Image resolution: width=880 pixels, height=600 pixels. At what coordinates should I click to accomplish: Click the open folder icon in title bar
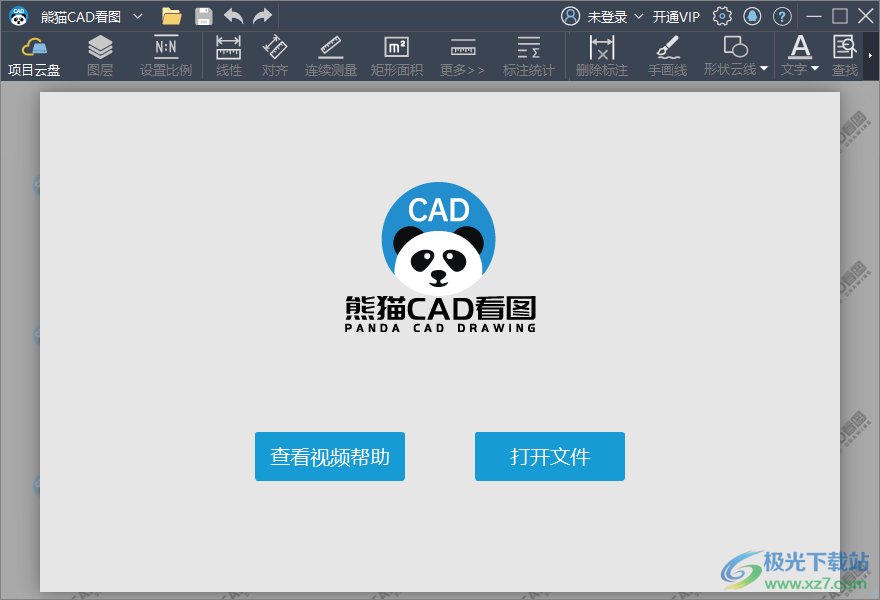[172, 16]
